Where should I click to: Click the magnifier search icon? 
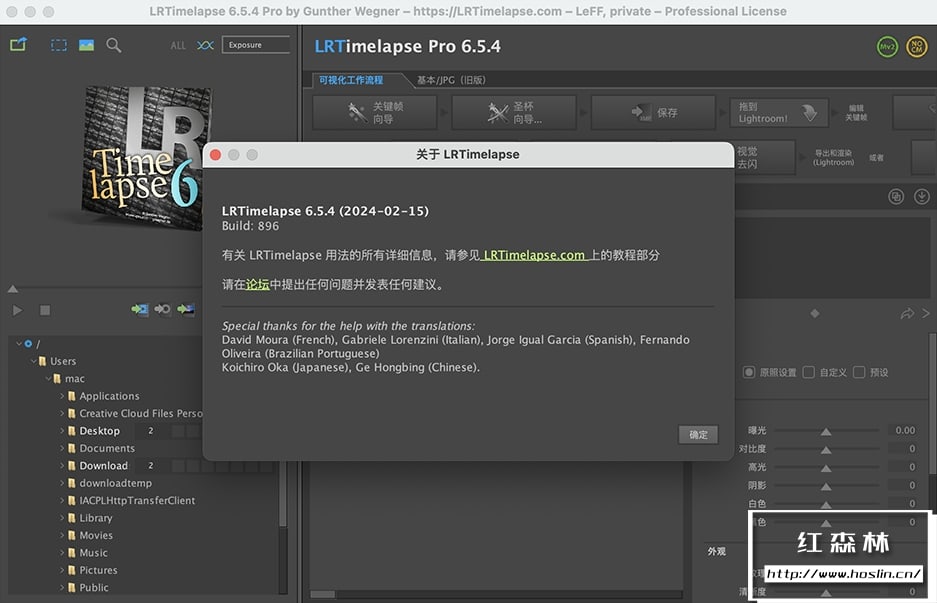coord(113,45)
